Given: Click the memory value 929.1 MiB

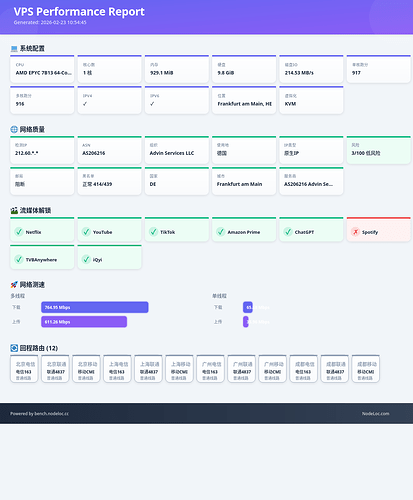Looking at the screenshot, I should tap(161, 73).
